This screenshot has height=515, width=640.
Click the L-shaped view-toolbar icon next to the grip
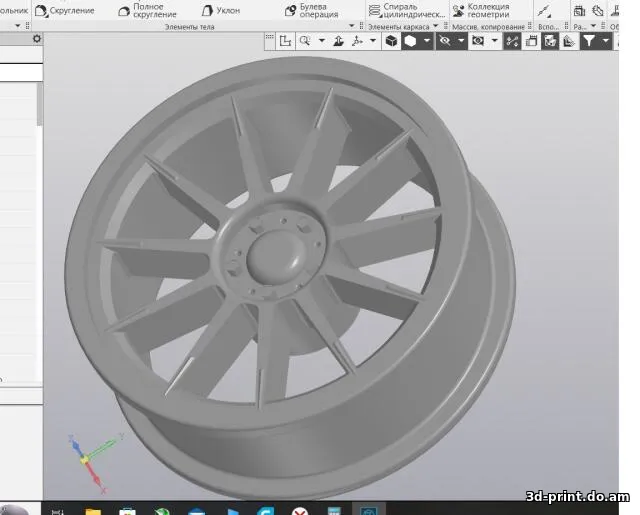coord(285,41)
